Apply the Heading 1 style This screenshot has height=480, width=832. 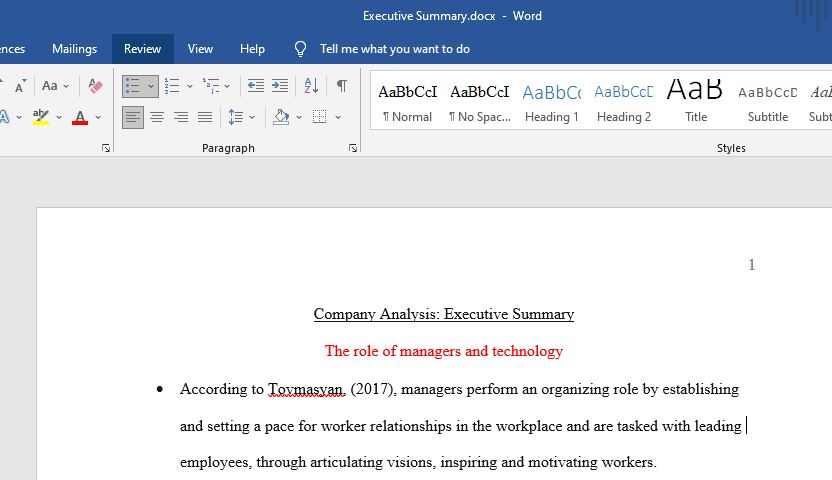[552, 102]
